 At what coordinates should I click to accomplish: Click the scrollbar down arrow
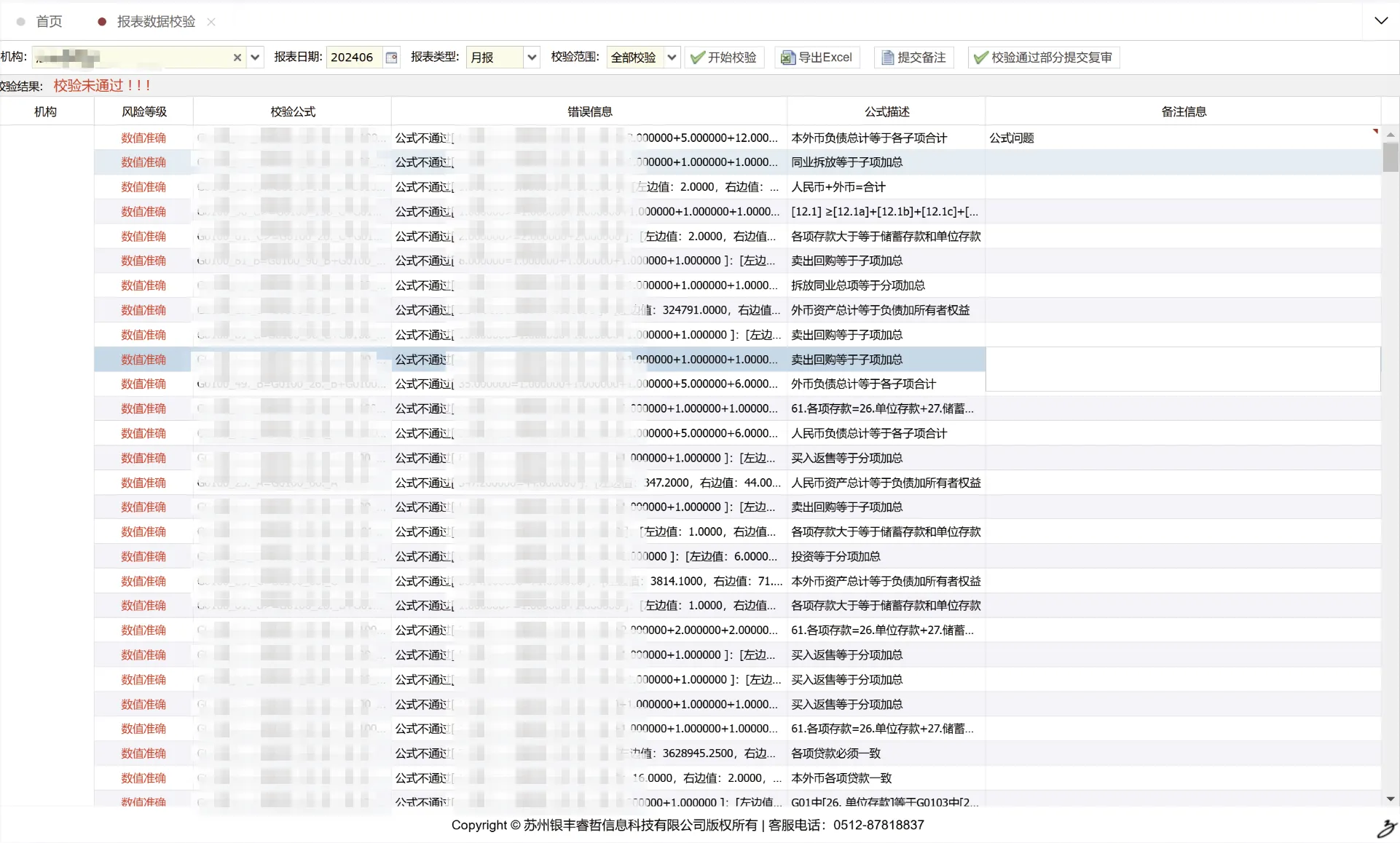click(1391, 799)
